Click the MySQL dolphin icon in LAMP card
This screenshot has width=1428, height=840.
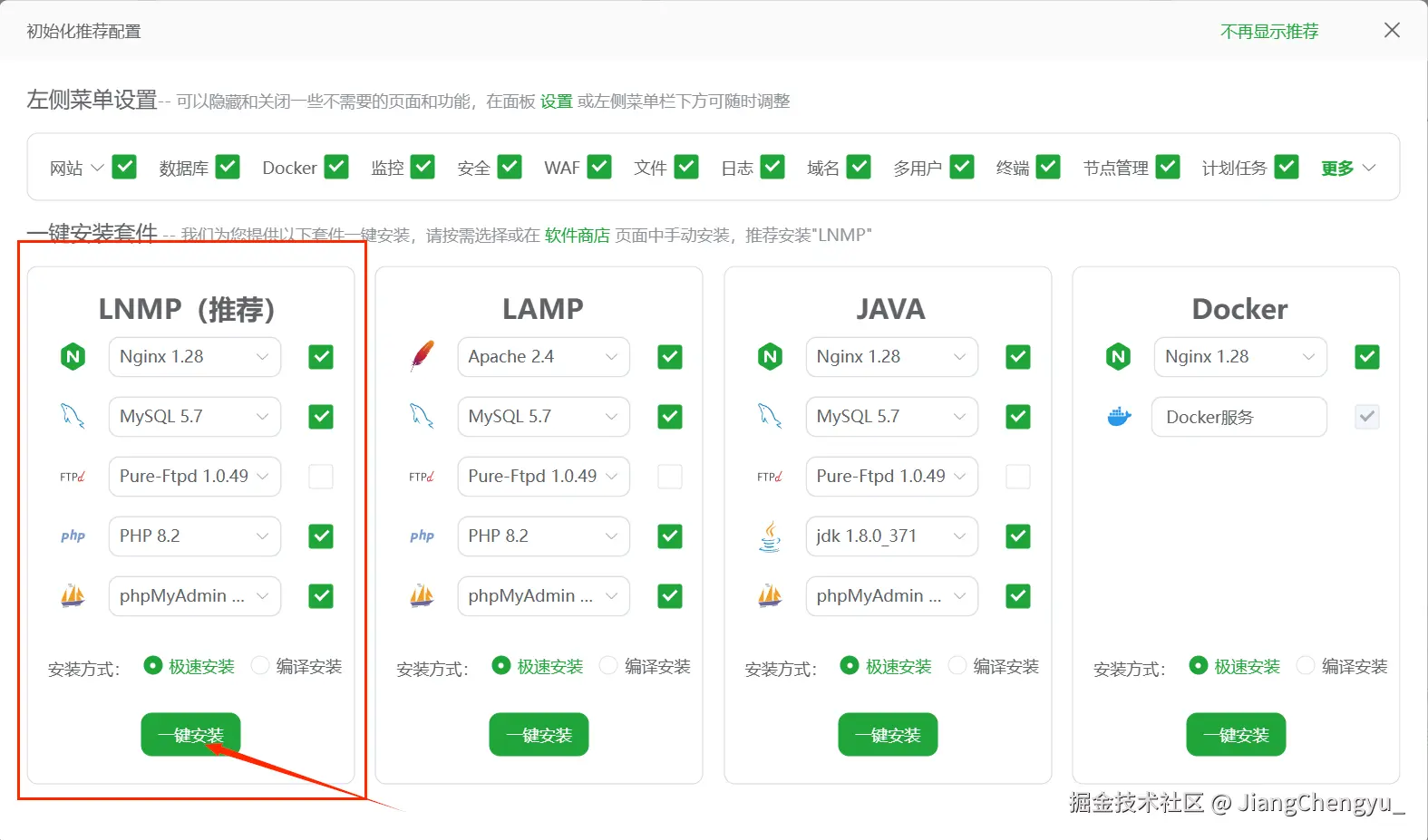point(422,417)
